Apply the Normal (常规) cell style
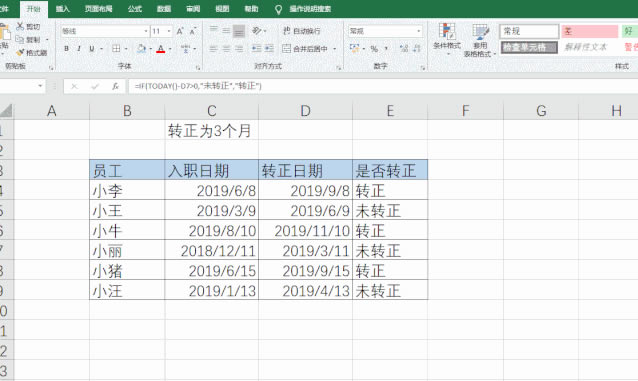The width and height of the screenshot is (638, 381). (x=529, y=31)
